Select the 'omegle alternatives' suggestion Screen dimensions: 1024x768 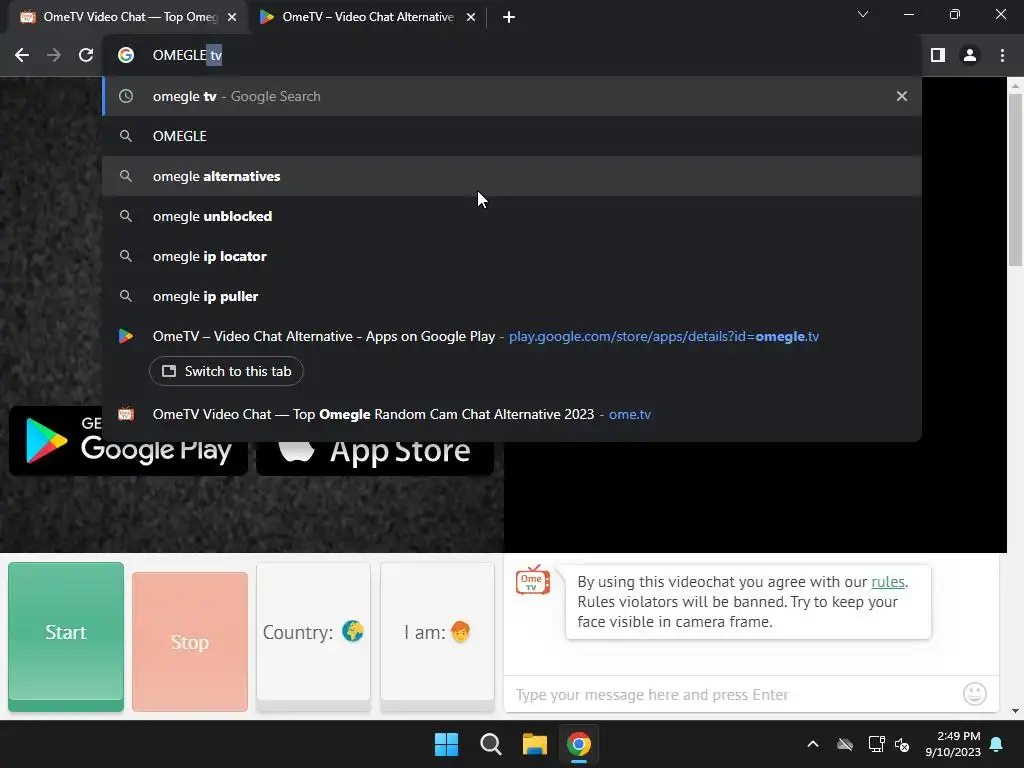pyautogui.click(x=512, y=176)
